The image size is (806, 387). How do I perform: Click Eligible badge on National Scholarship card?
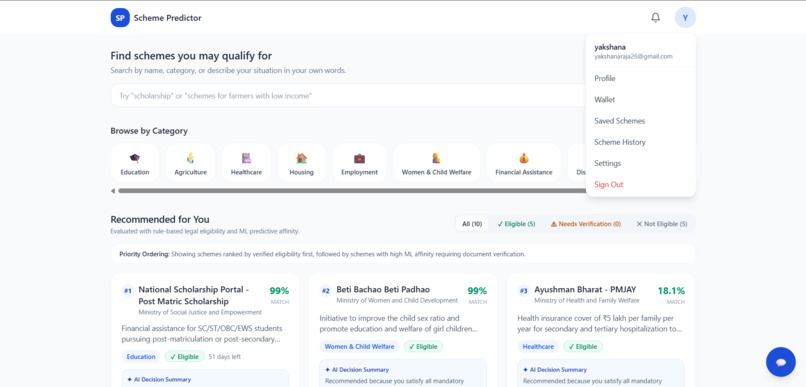tap(185, 357)
